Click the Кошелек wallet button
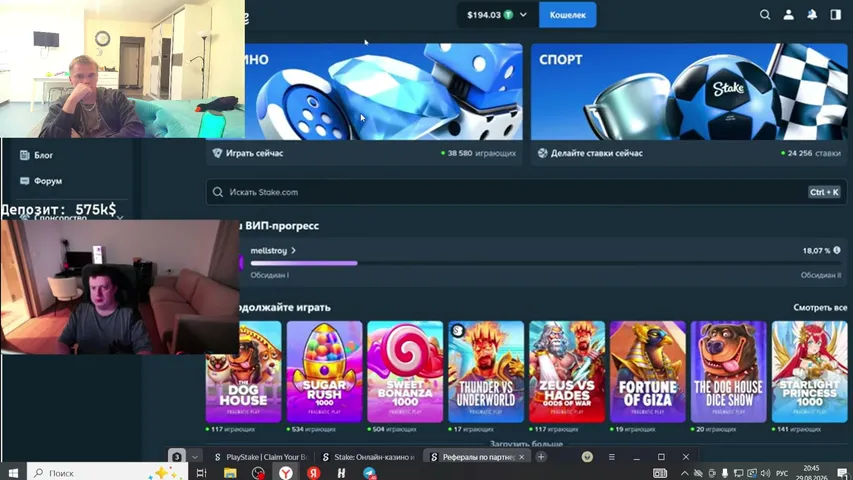 pos(567,15)
